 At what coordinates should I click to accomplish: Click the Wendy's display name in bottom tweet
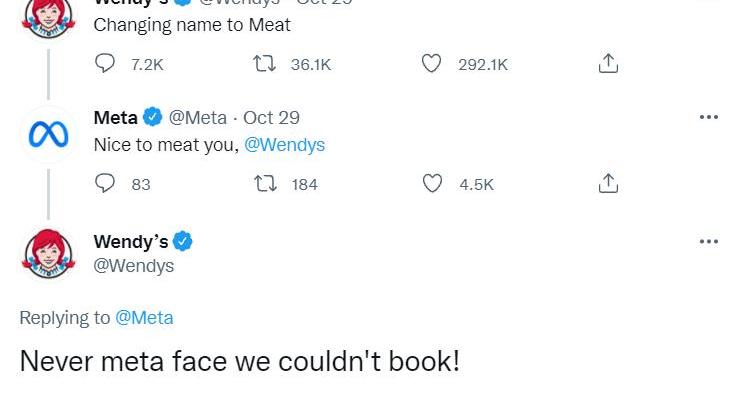pyautogui.click(x=131, y=241)
